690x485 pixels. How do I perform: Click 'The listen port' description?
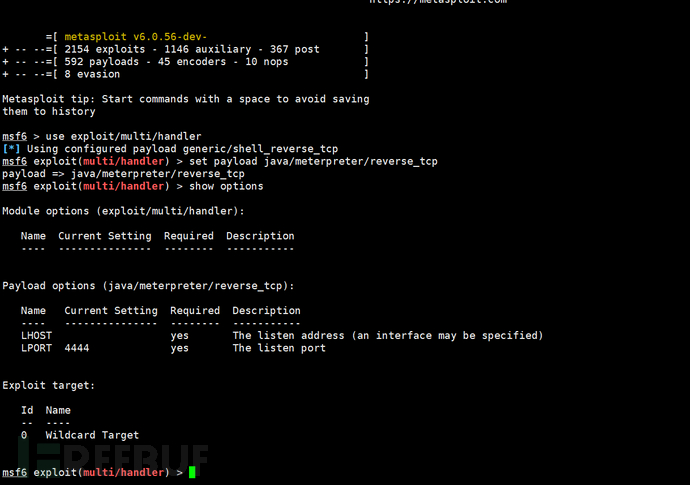pos(279,348)
